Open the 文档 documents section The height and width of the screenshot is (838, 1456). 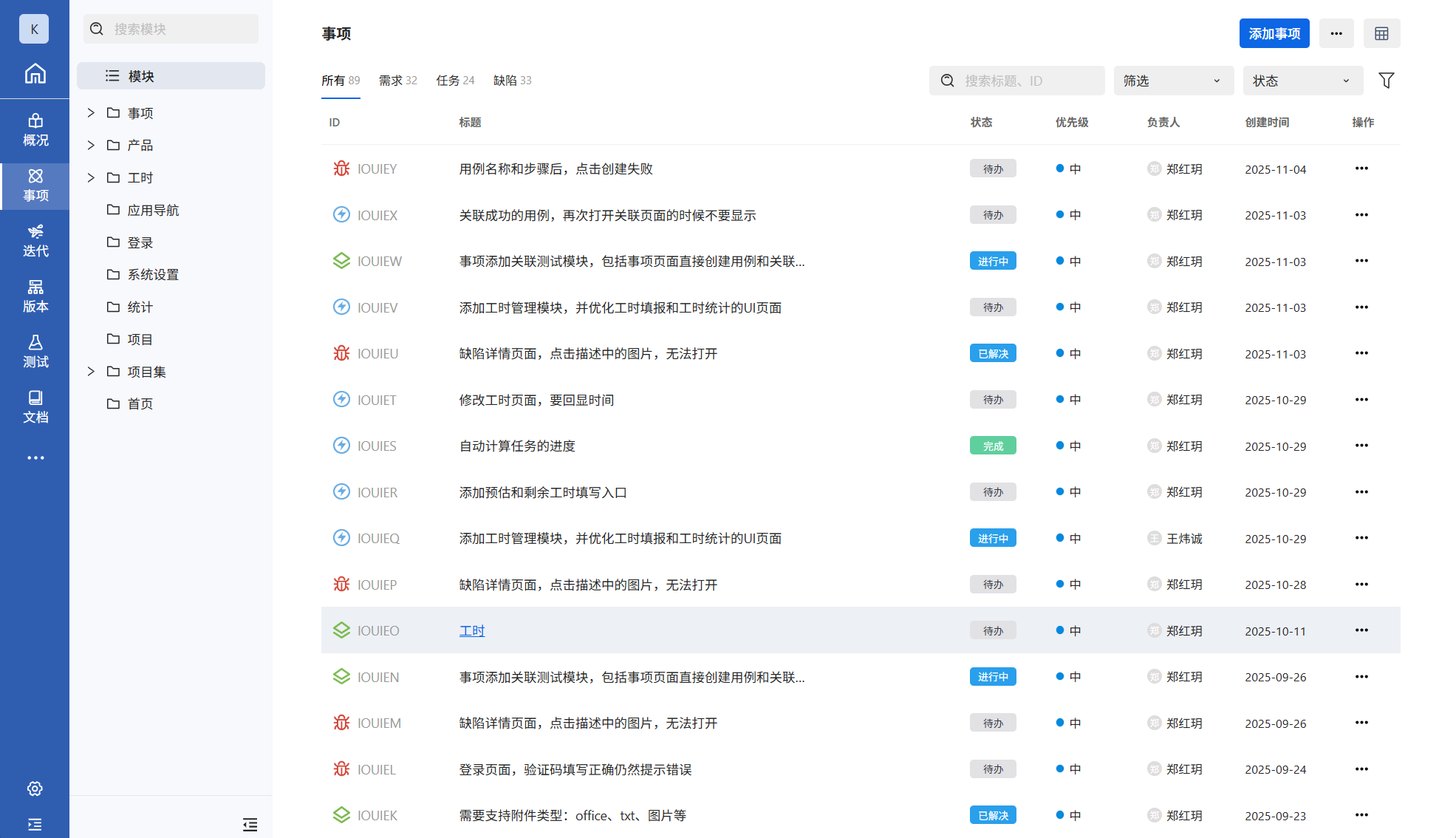click(35, 407)
